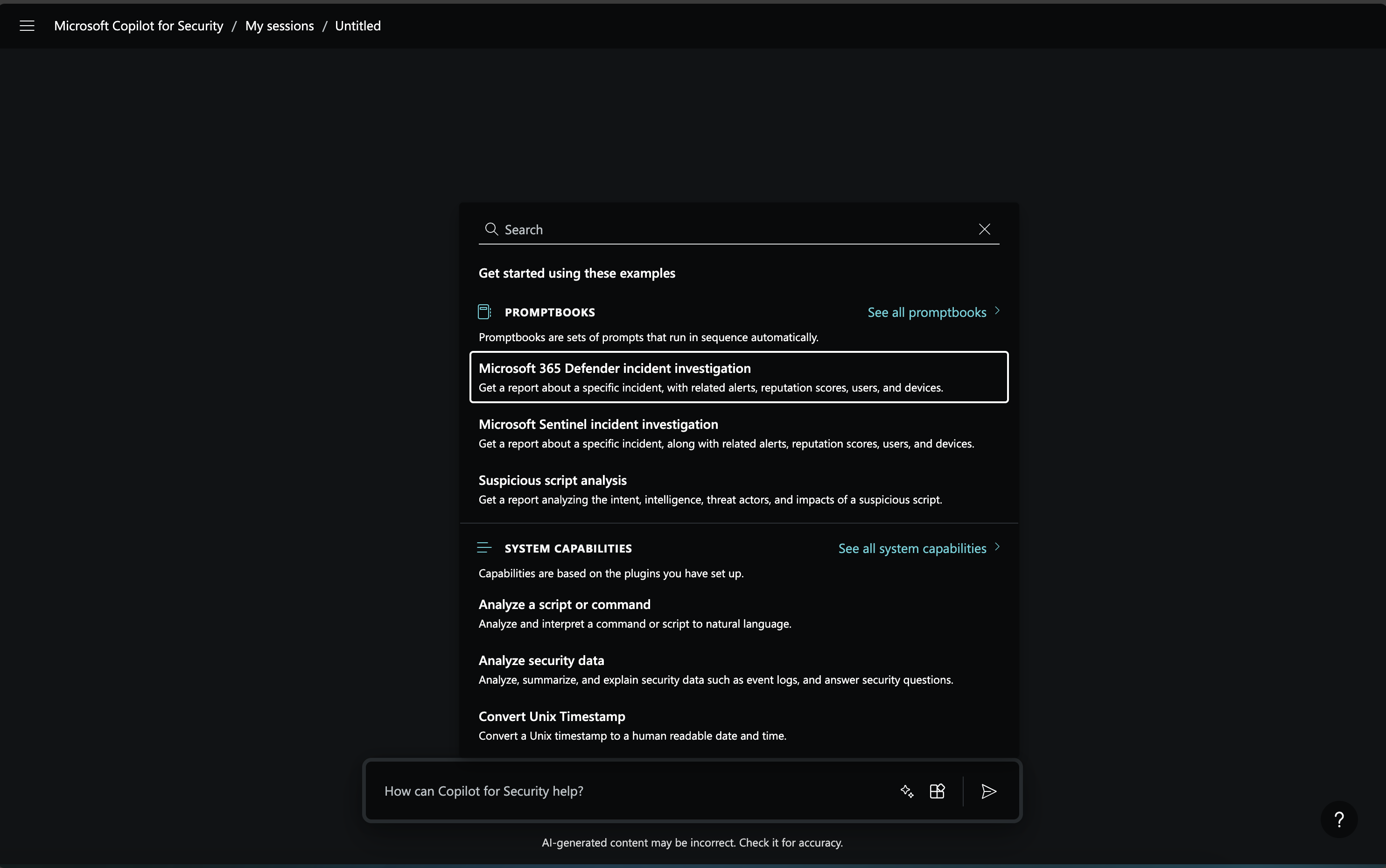Viewport: 1386px width, 868px height.
Task: Click the send prompt arrow icon
Action: pos(988,791)
